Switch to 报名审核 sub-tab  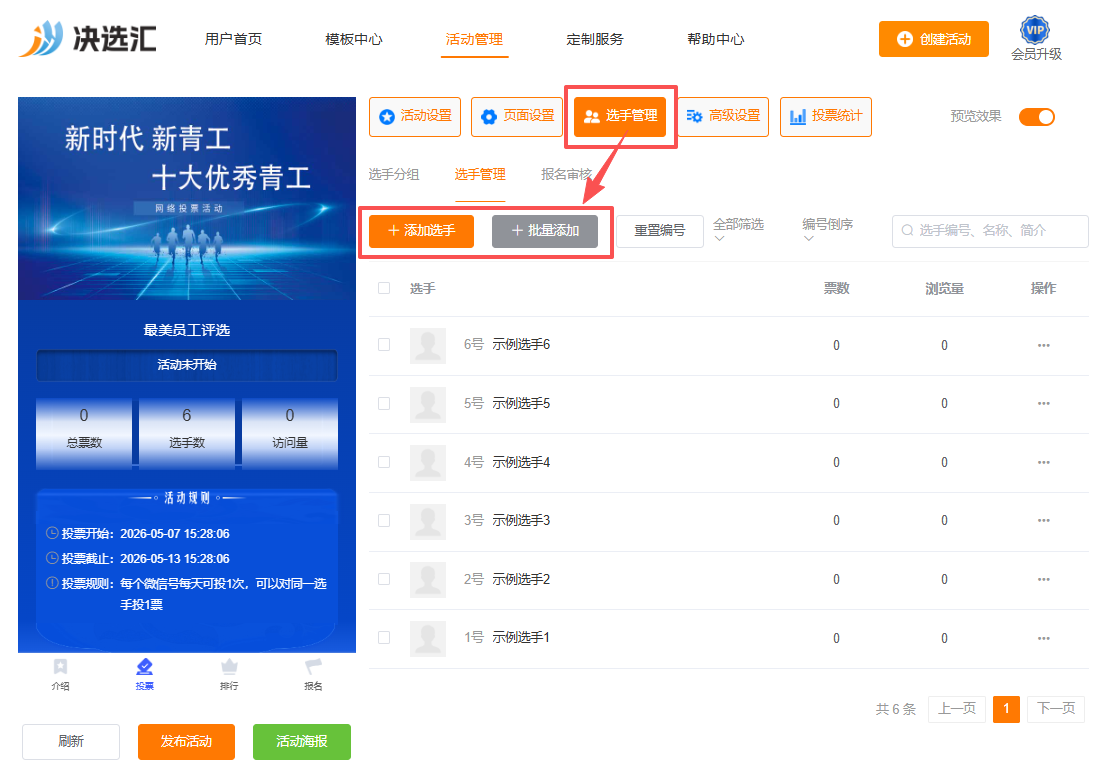click(566, 175)
